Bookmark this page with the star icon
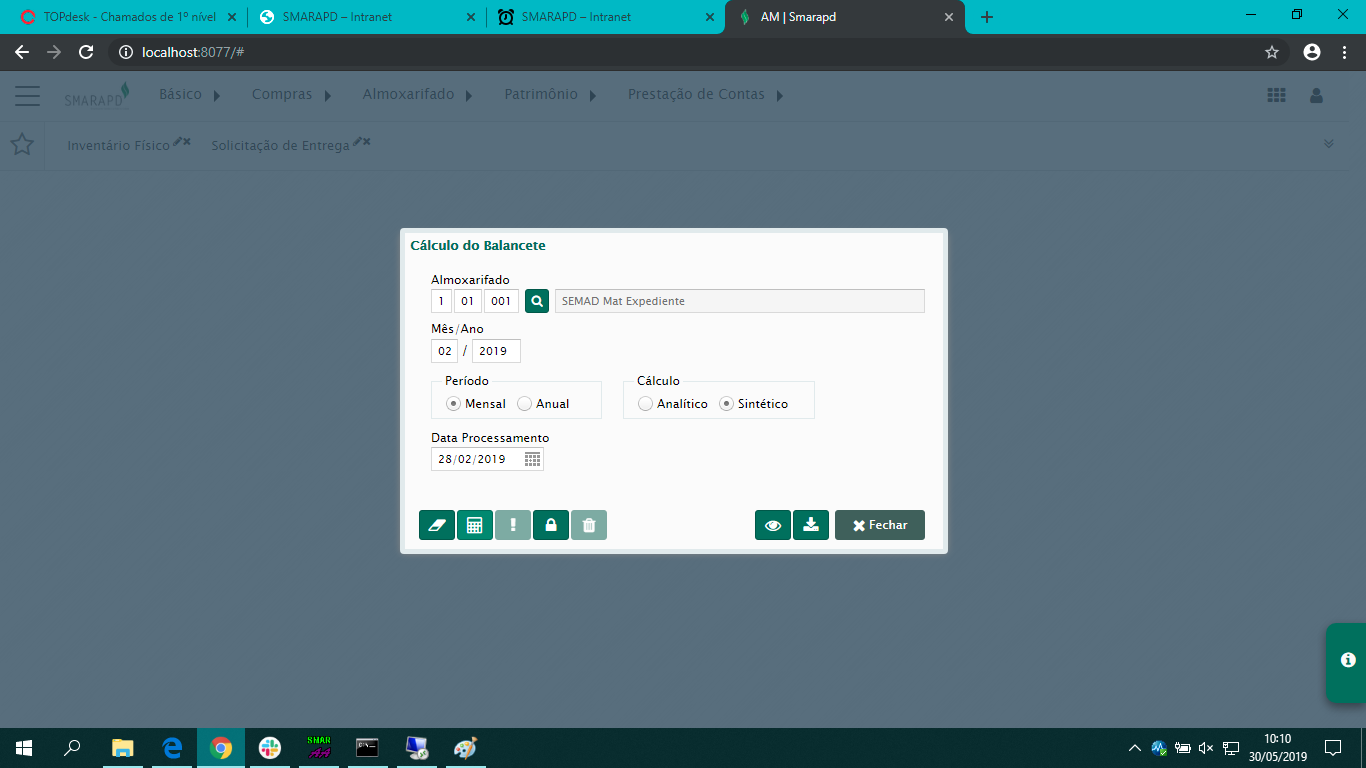This screenshot has width=1366, height=768. (1272, 52)
